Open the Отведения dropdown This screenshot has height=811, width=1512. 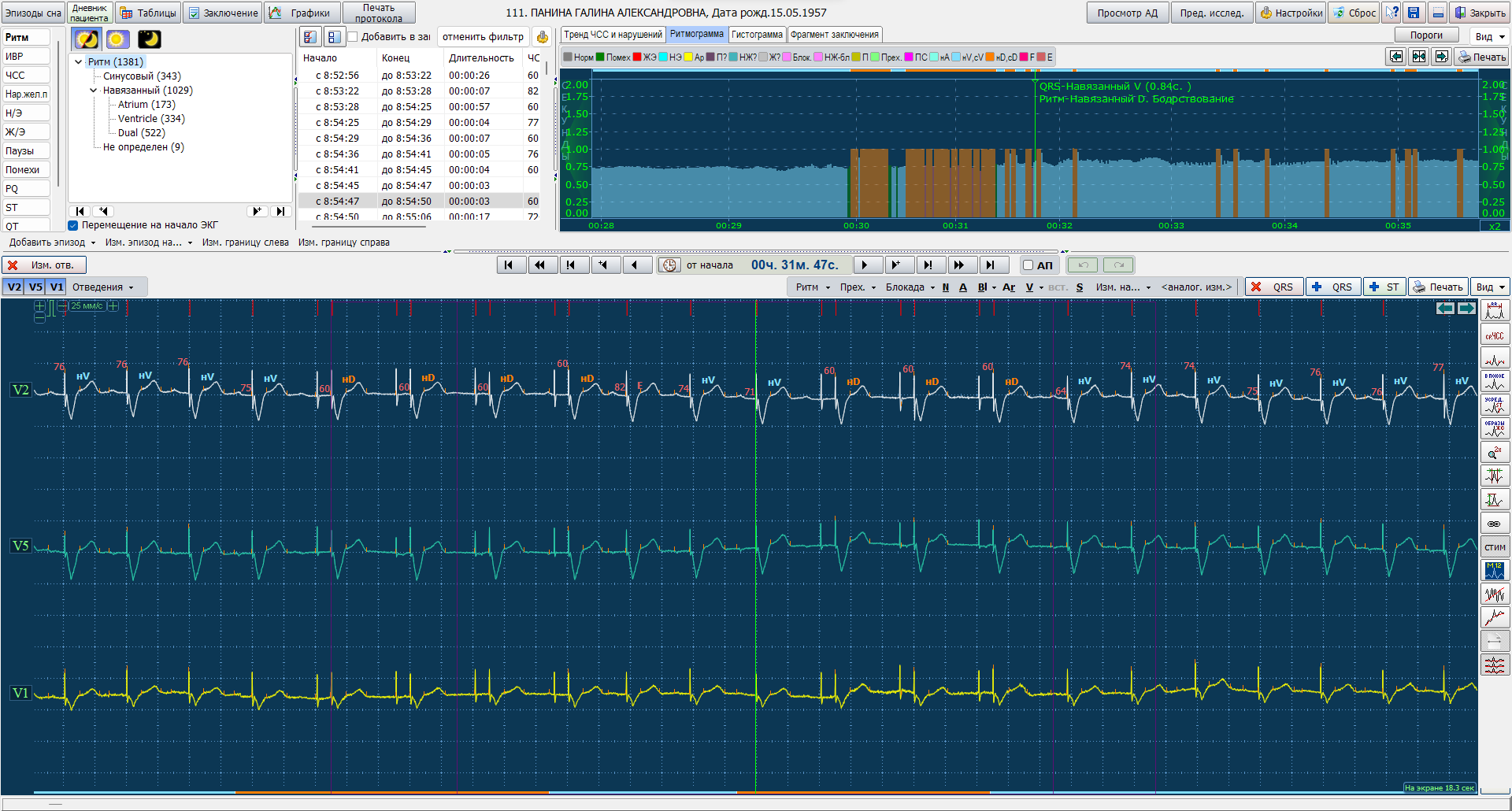102,287
